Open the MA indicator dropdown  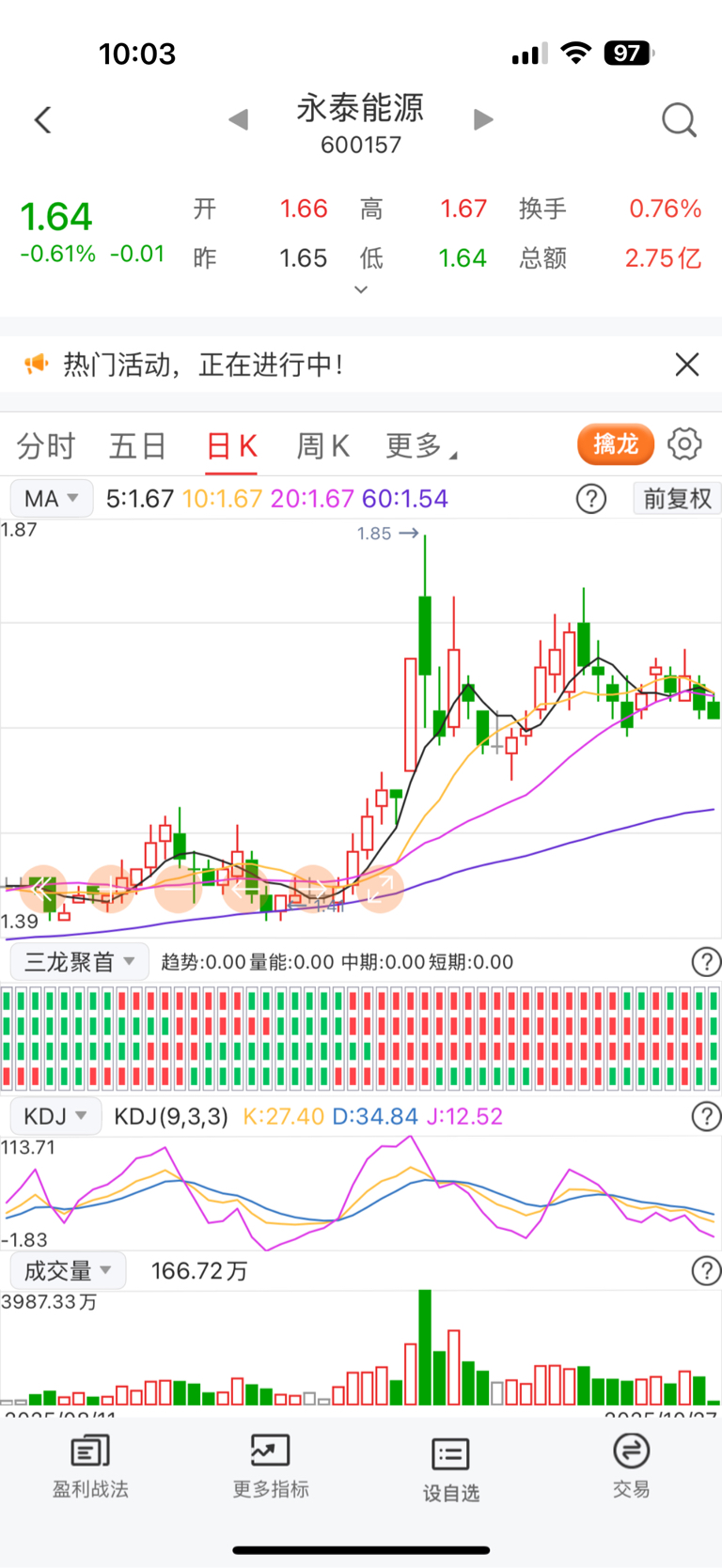pos(52,498)
